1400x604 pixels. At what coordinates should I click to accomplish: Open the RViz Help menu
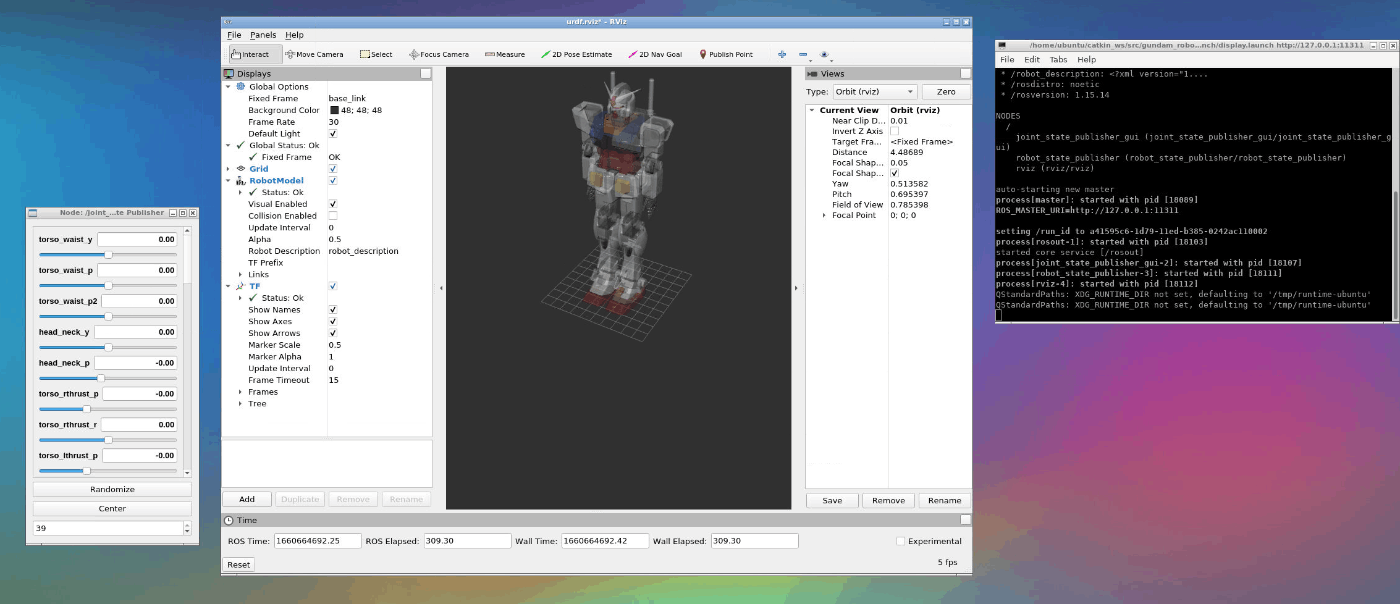tap(294, 35)
